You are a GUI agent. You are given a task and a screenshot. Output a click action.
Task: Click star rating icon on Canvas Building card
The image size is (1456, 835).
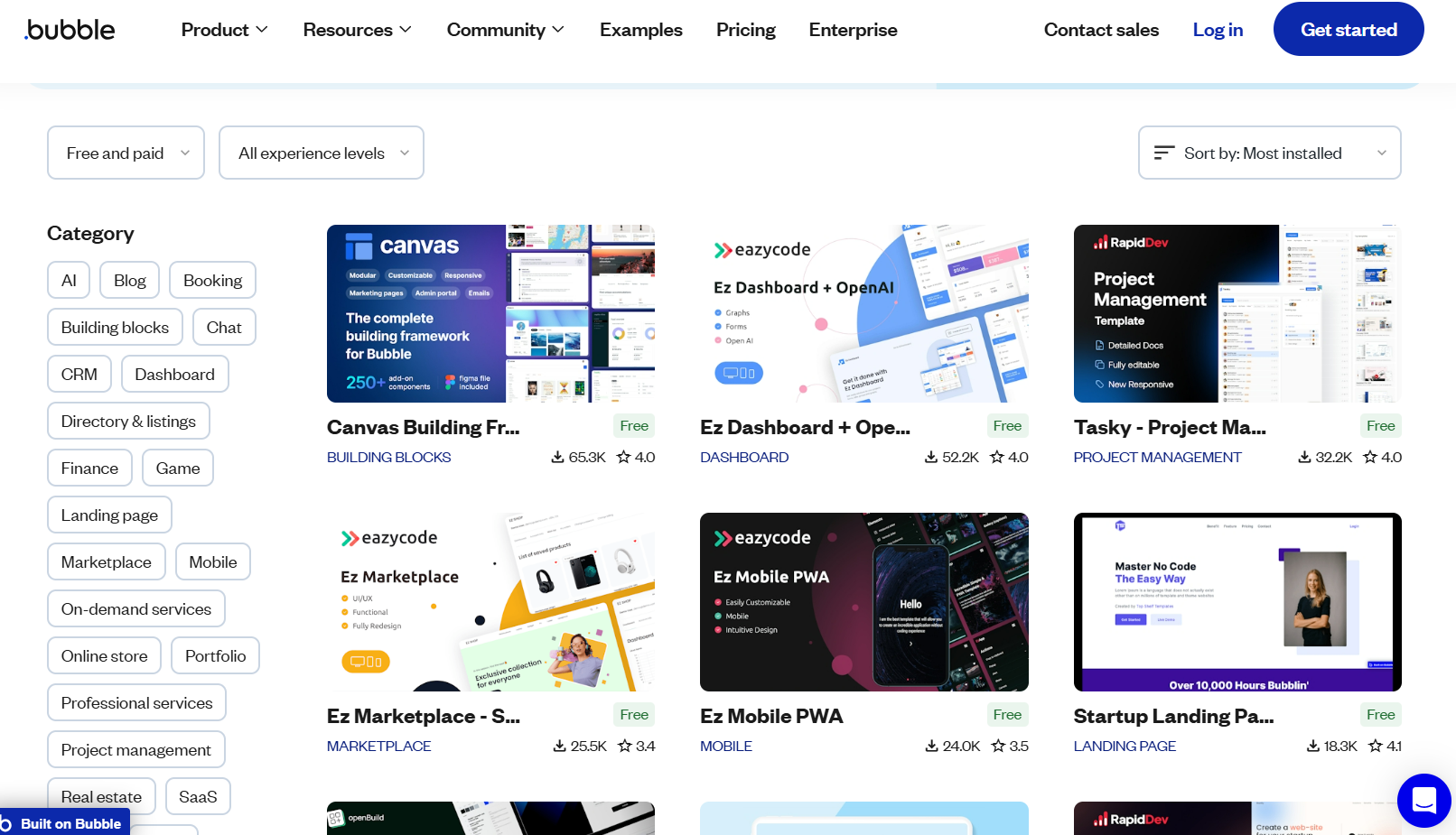pos(623,457)
